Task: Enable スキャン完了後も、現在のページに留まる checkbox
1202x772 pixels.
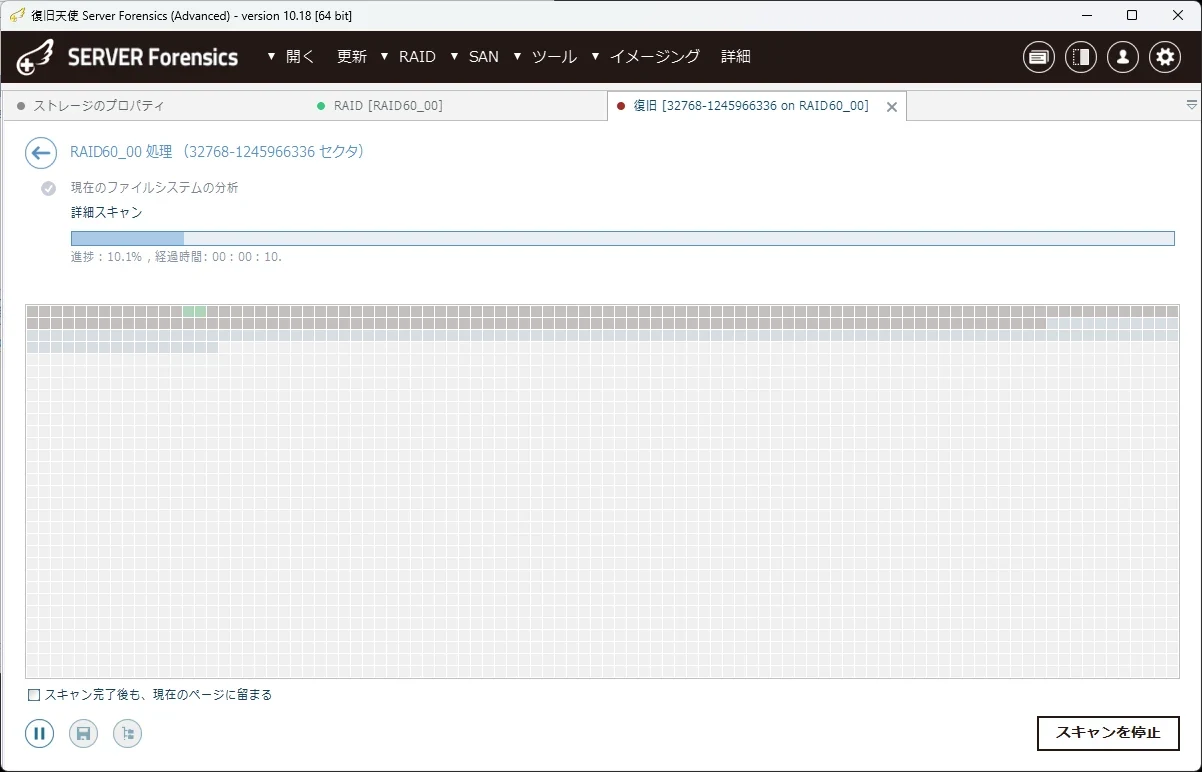Action: pos(34,695)
